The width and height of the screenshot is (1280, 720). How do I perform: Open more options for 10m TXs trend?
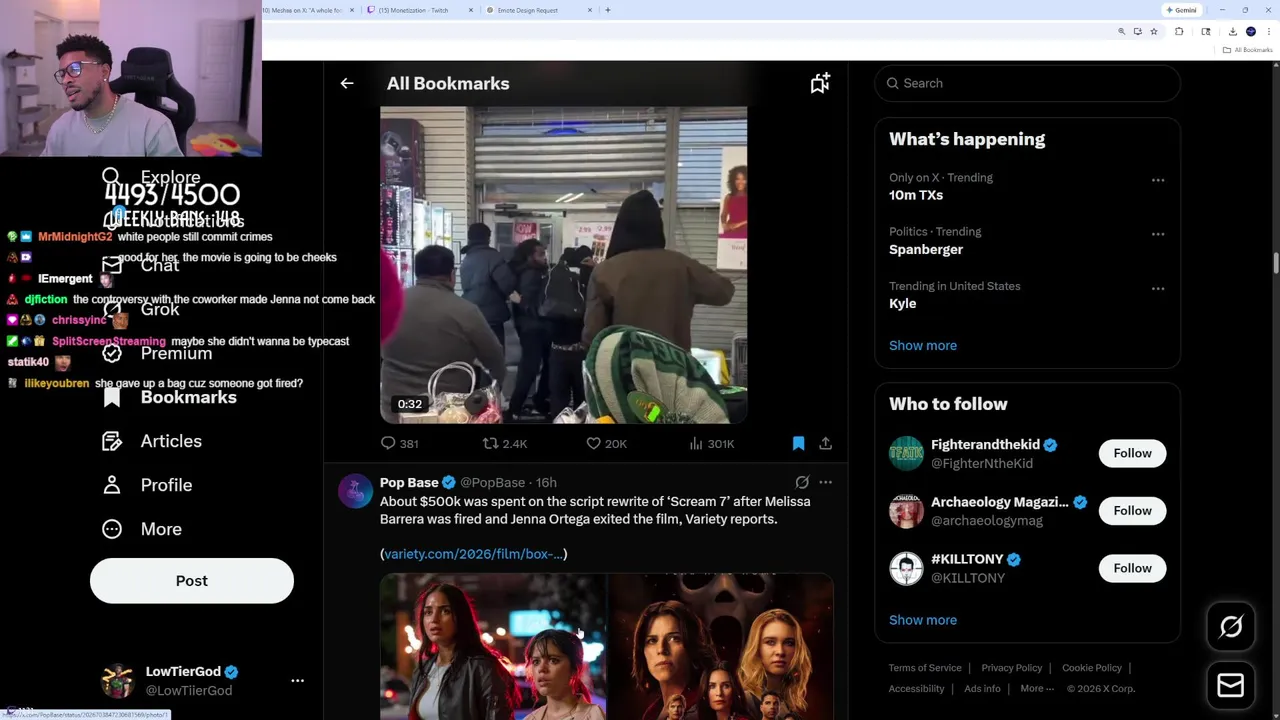click(x=1158, y=180)
